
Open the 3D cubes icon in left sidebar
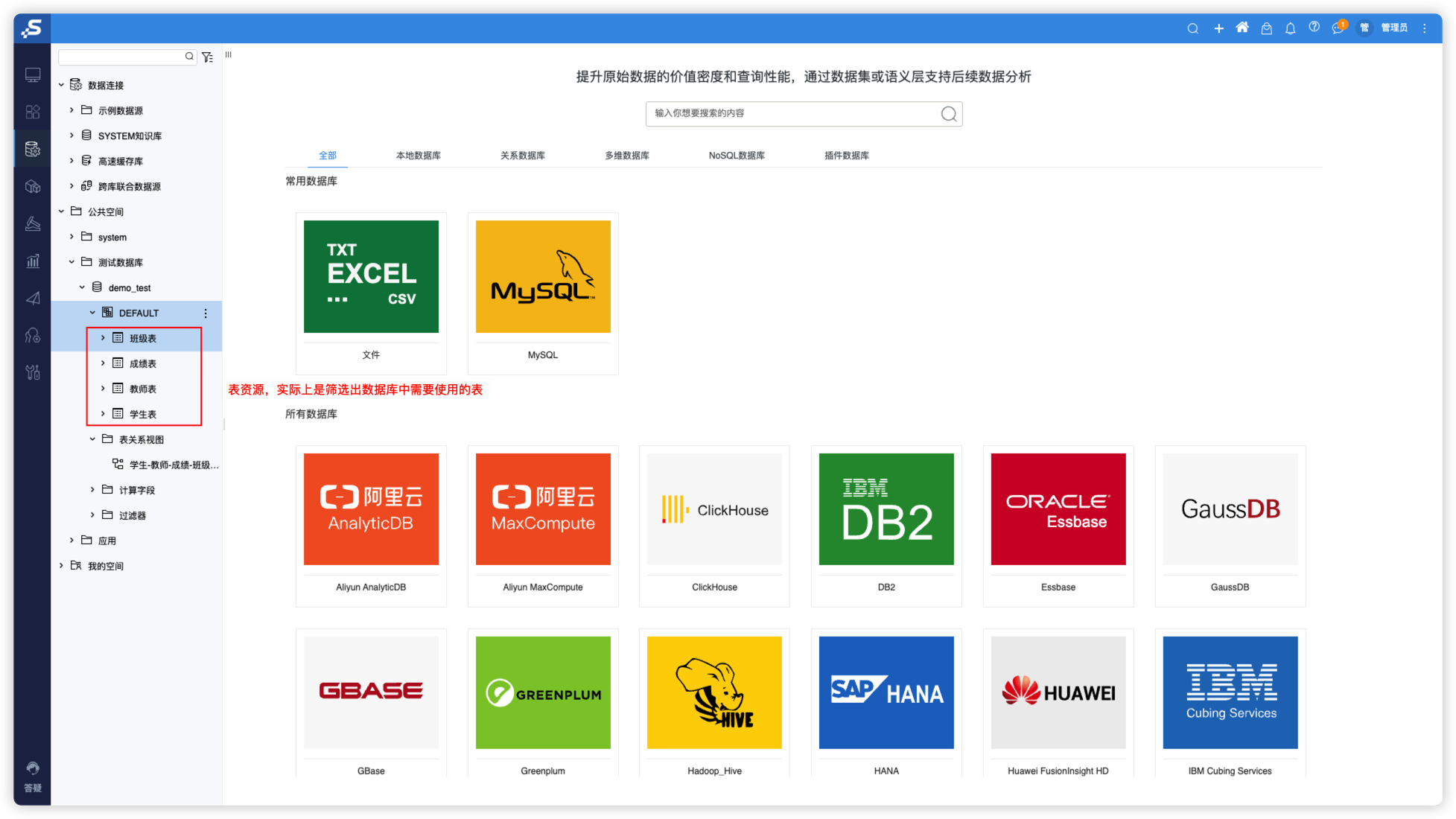pos(33,186)
